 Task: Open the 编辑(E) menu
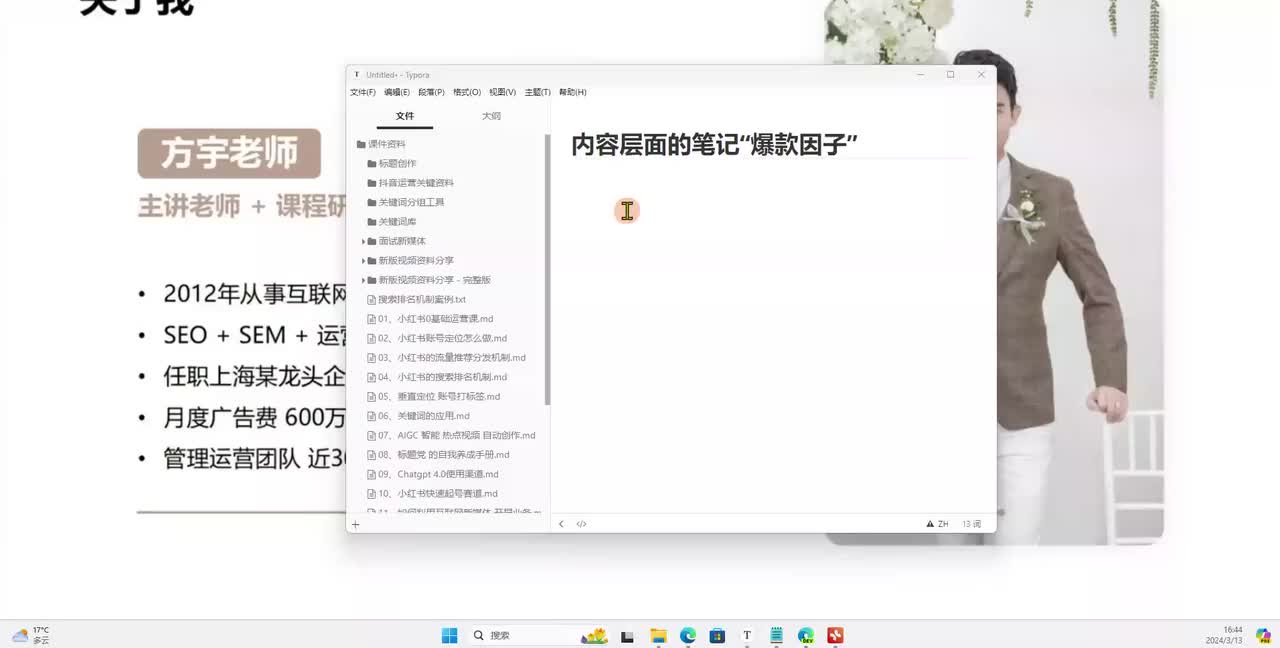coord(397,92)
